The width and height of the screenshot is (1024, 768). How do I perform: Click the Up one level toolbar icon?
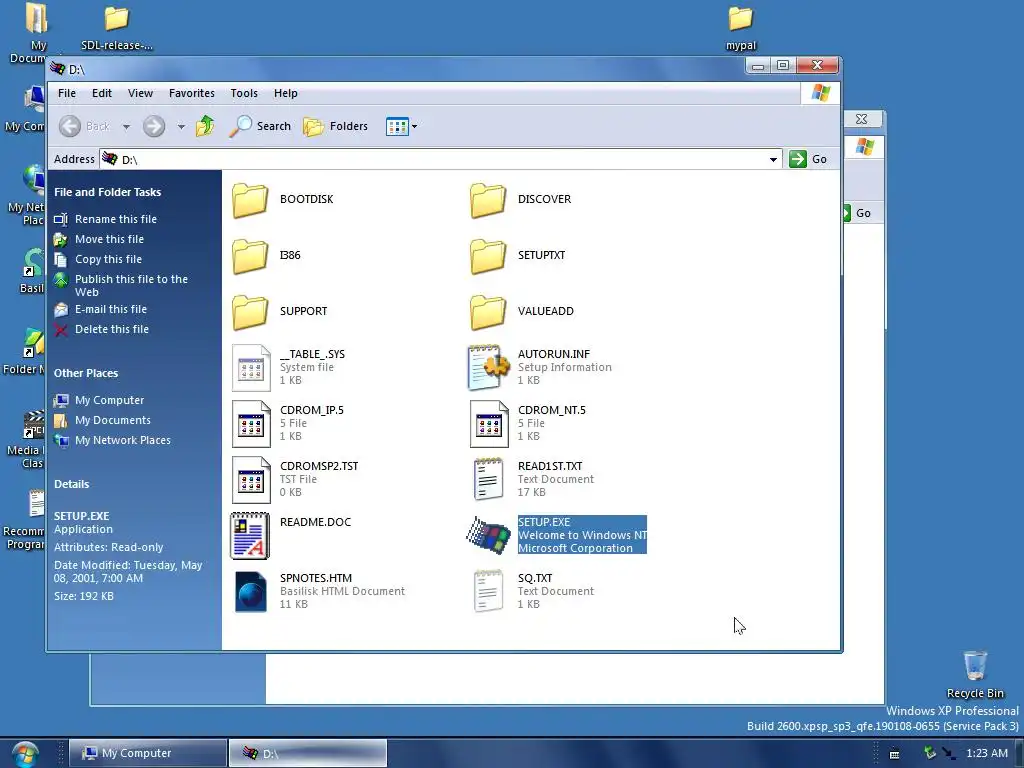click(205, 126)
